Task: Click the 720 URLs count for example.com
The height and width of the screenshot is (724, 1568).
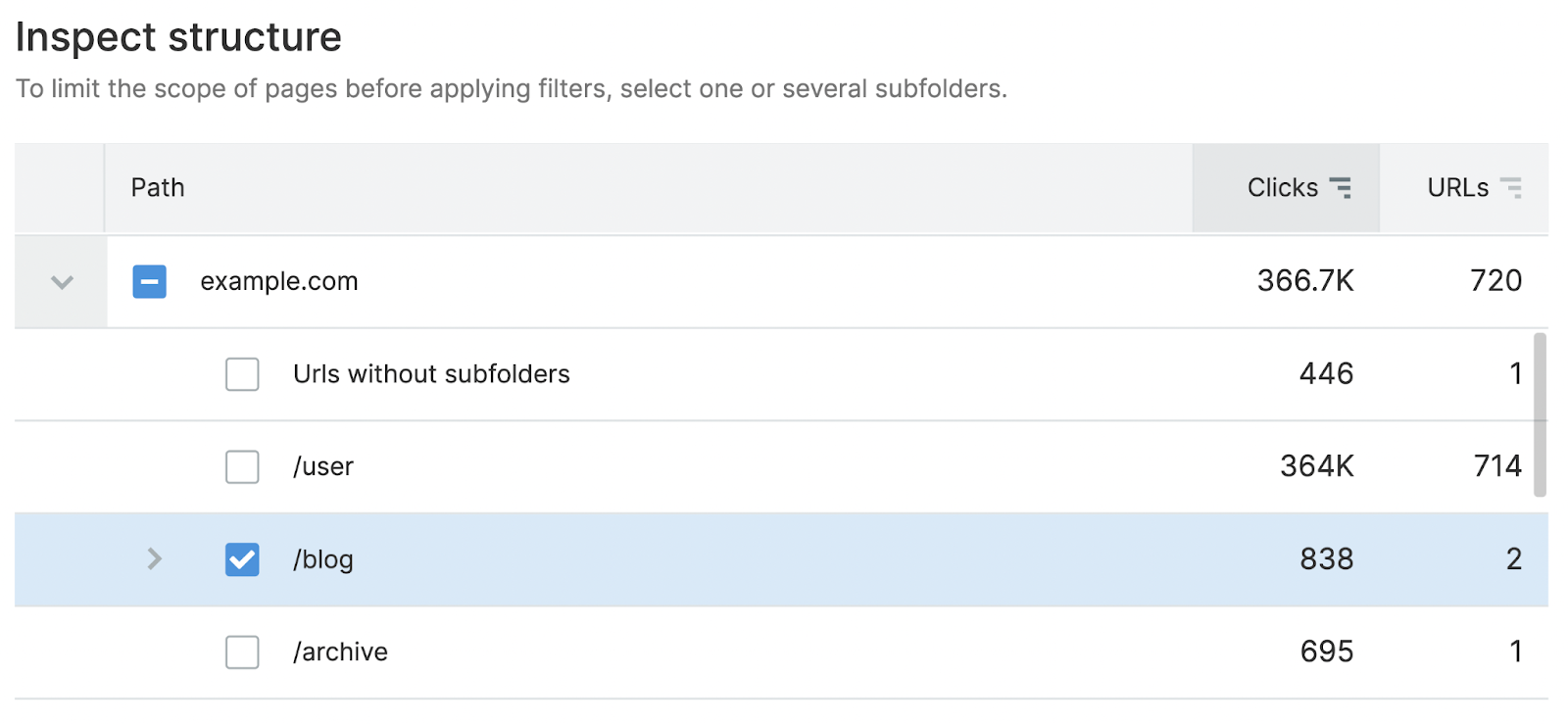Action: [x=1495, y=281]
